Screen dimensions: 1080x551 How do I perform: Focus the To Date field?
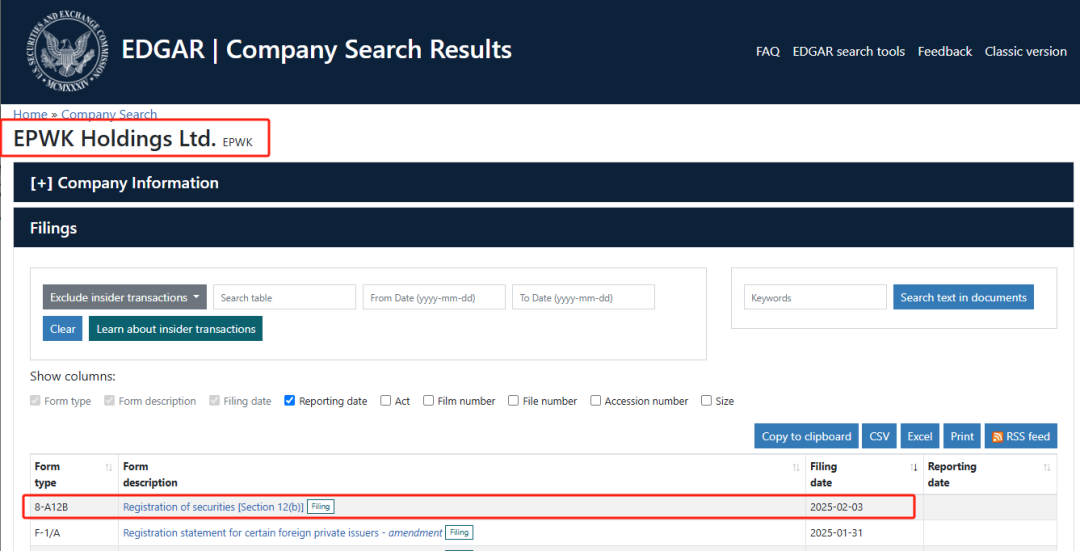pyautogui.click(x=583, y=298)
